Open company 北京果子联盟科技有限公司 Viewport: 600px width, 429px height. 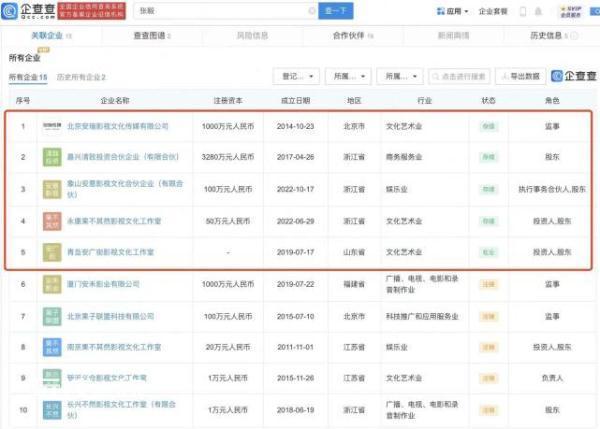(x=111, y=316)
